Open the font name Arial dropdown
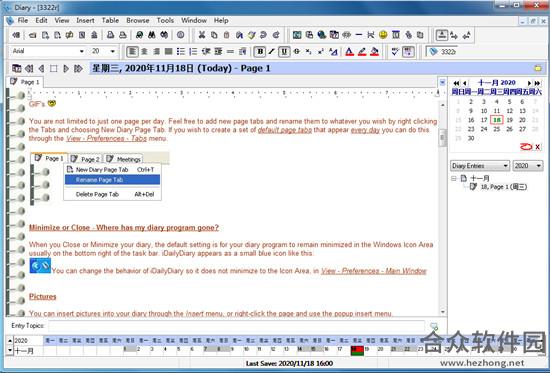This screenshot has width=550, height=373. point(82,51)
